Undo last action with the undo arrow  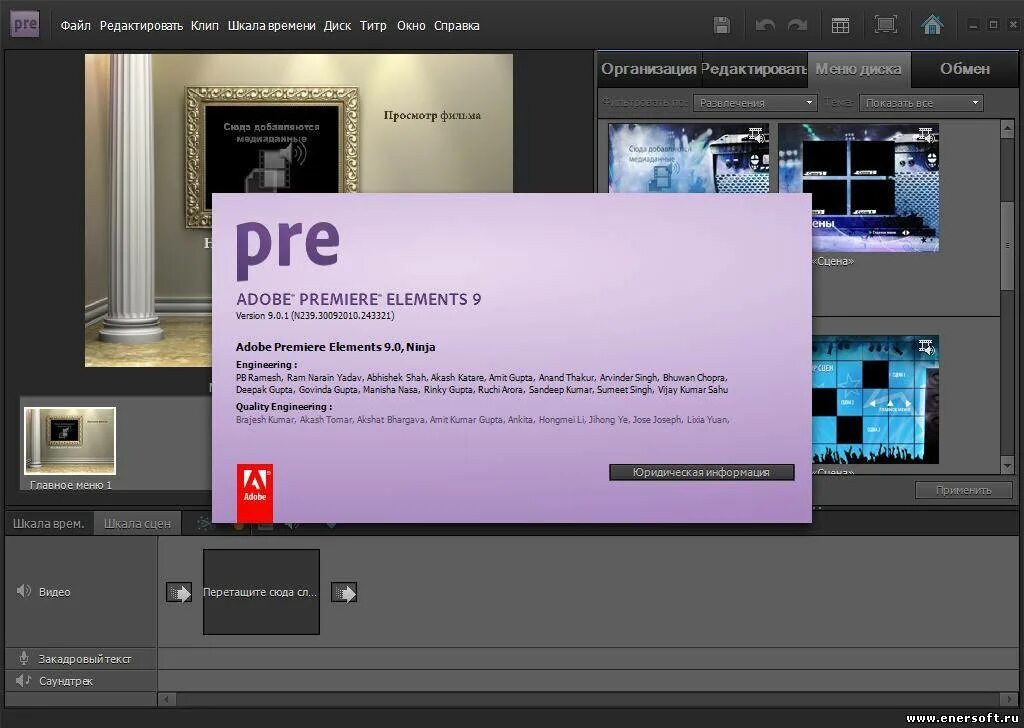[765, 25]
